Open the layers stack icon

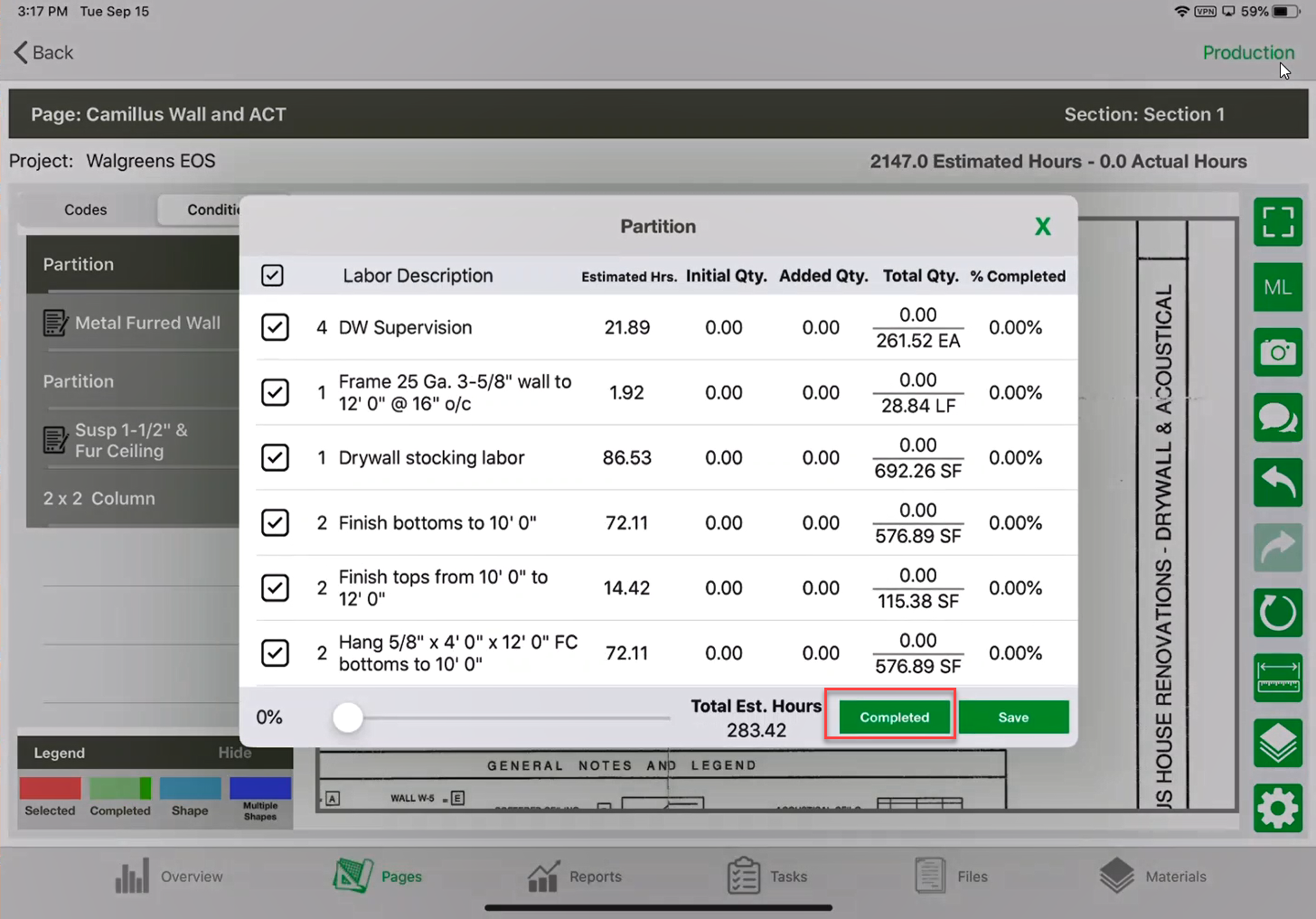click(x=1277, y=743)
